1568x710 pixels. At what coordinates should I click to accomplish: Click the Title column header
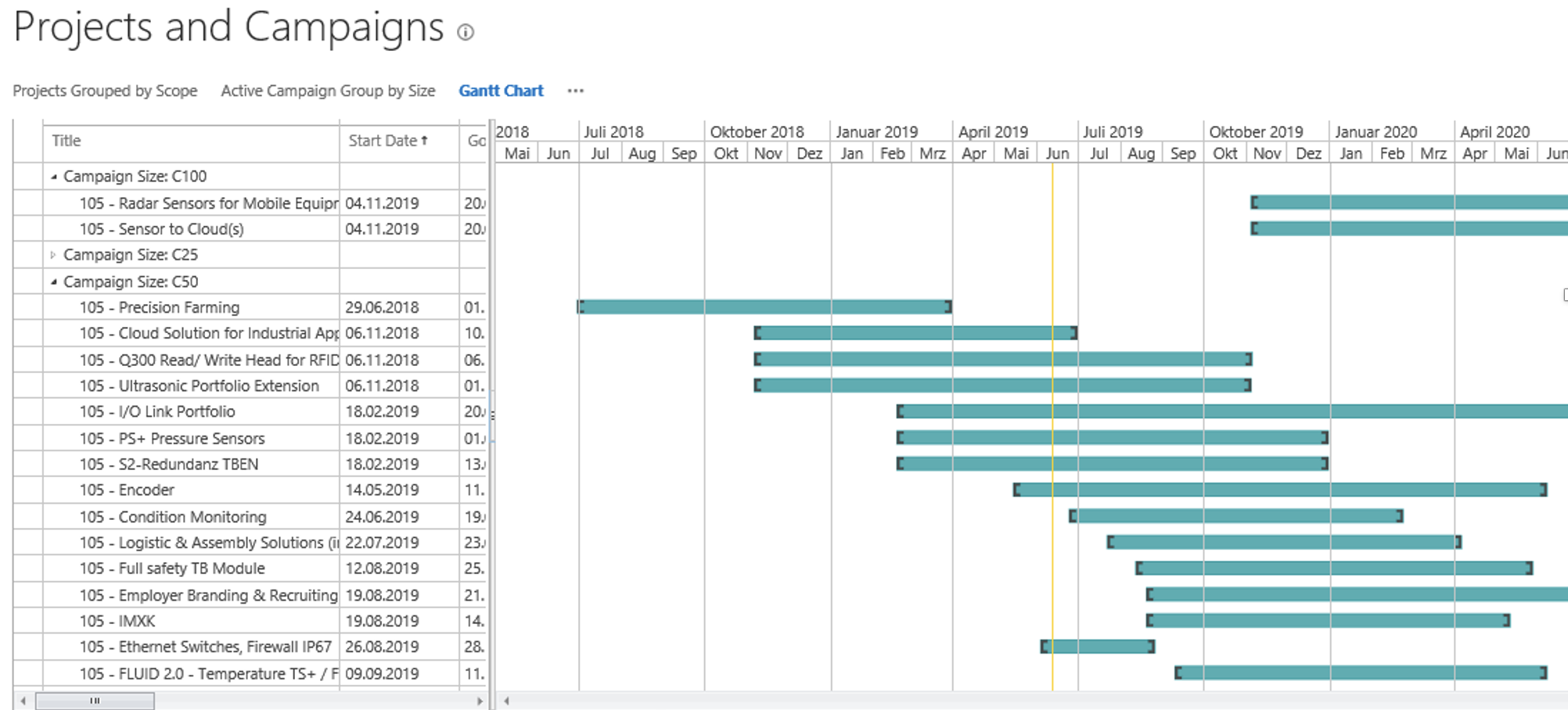point(67,141)
